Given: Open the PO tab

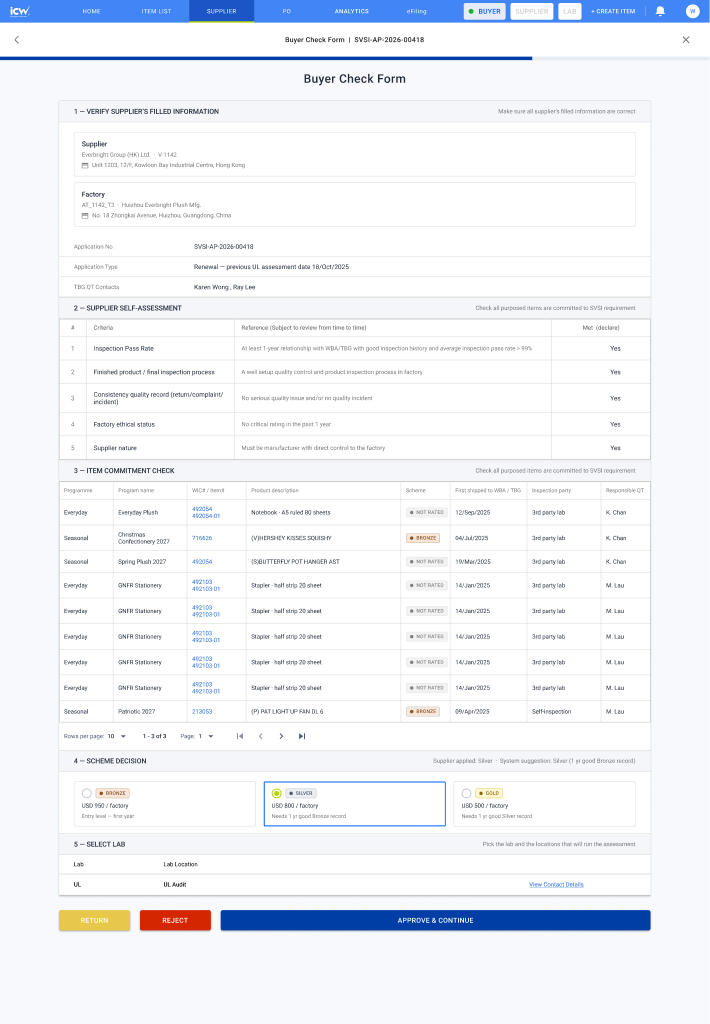Looking at the screenshot, I should pos(287,11).
